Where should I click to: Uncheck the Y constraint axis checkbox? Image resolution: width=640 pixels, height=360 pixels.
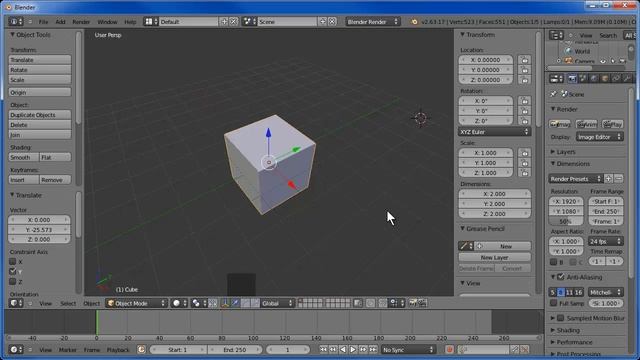pos(13,271)
